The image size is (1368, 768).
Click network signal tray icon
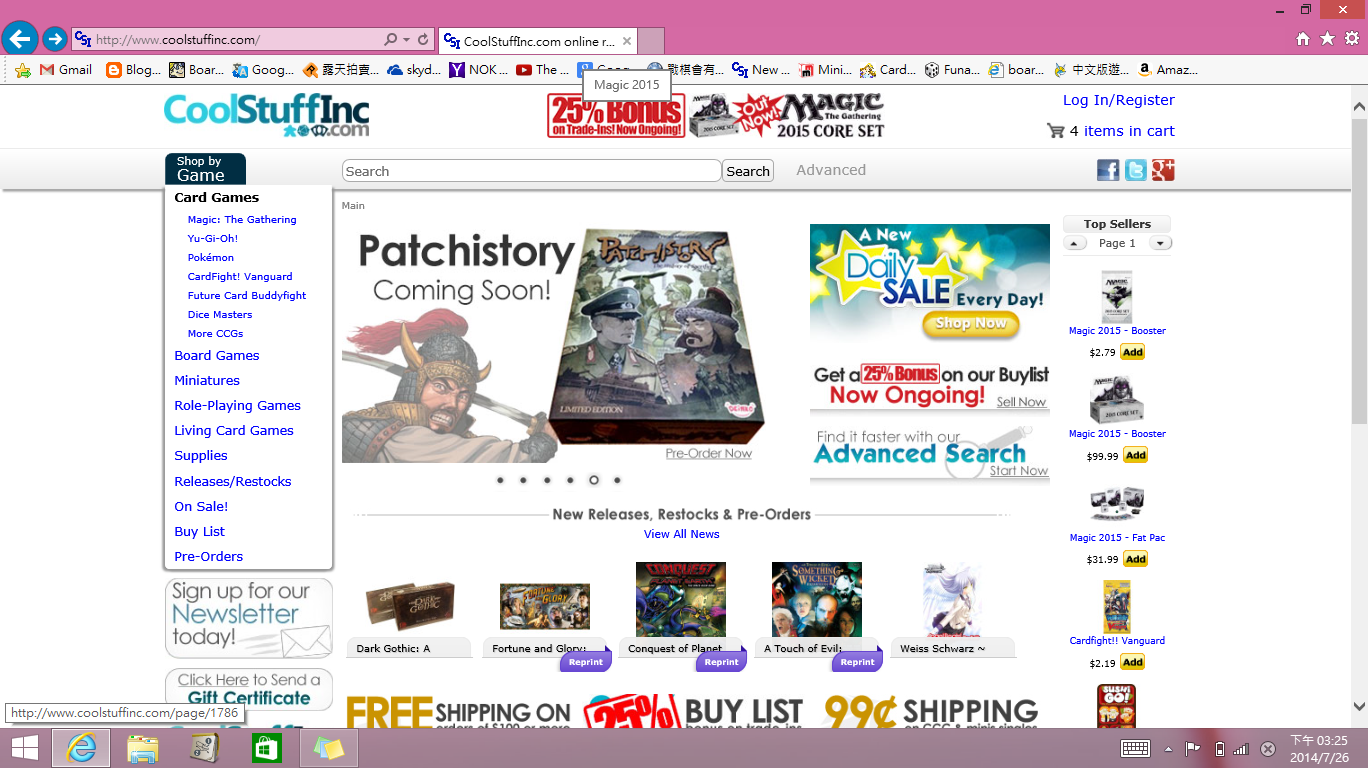coord(1241,748)
